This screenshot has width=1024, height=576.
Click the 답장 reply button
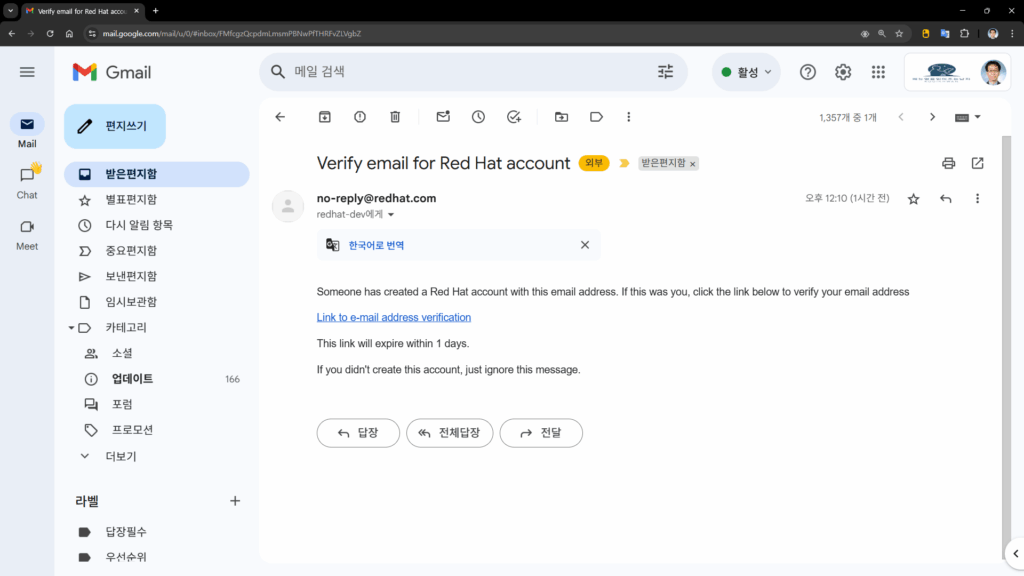358,433
